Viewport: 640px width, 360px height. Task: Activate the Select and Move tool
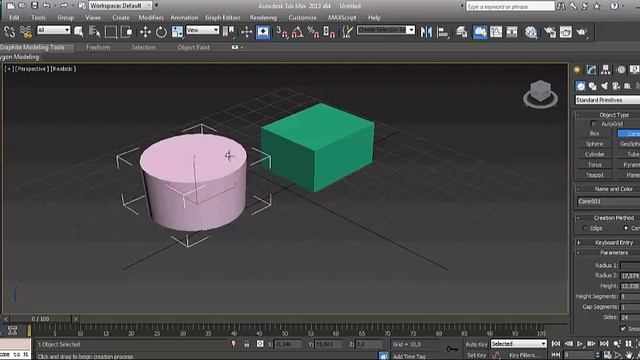tap(145, 32)
